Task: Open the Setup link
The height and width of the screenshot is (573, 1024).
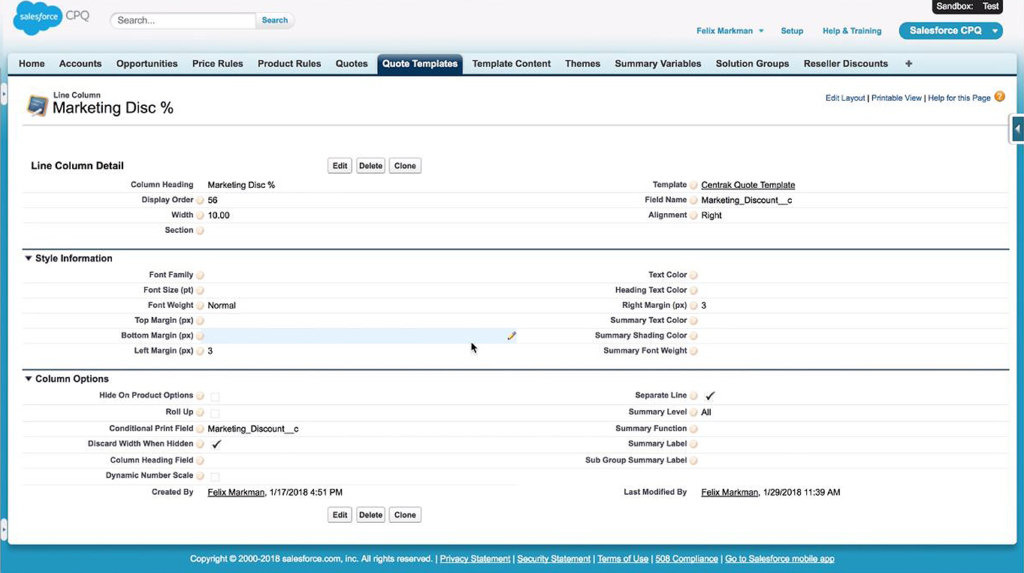Action: tap(792, 31)
